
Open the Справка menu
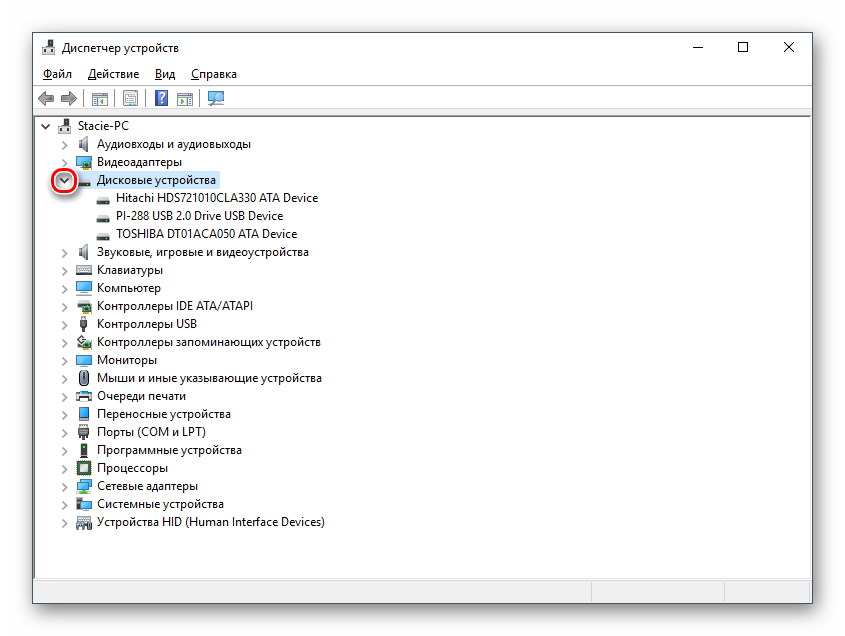pyautogui.click(x=213, y=74)
